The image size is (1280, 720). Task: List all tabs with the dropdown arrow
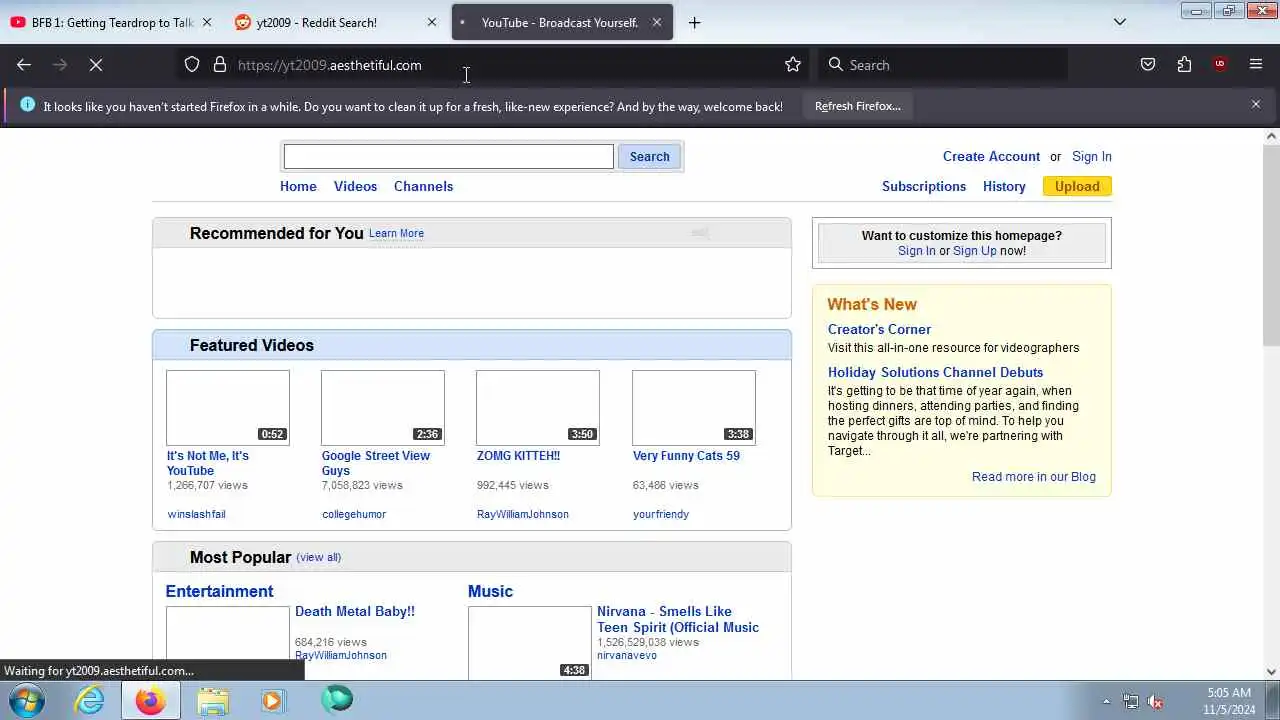coord(1120,22)
